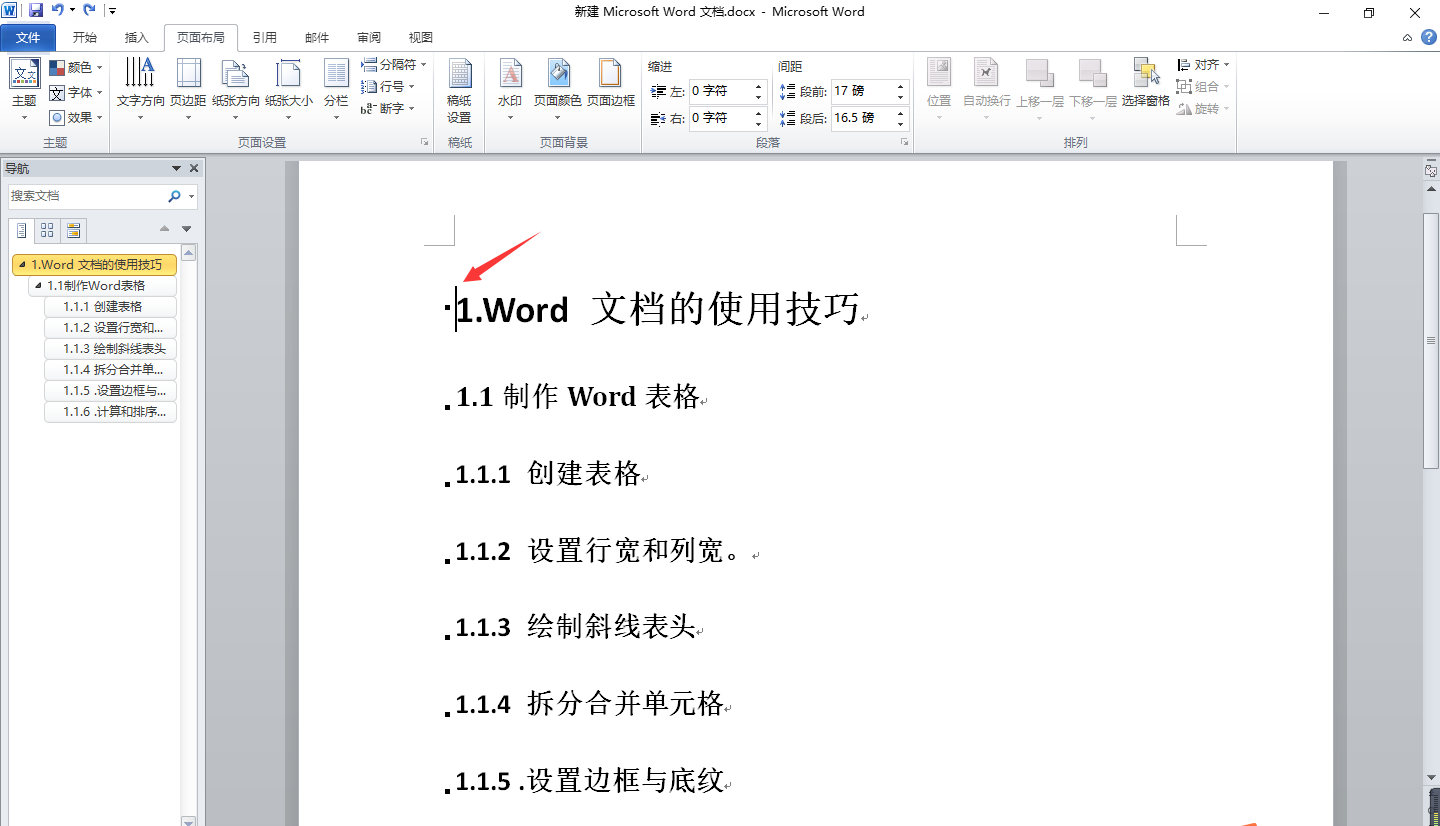Open theme Effects (效果) menu
The width and height of the screenshot is (1440, 826).
tap(76, 117)
